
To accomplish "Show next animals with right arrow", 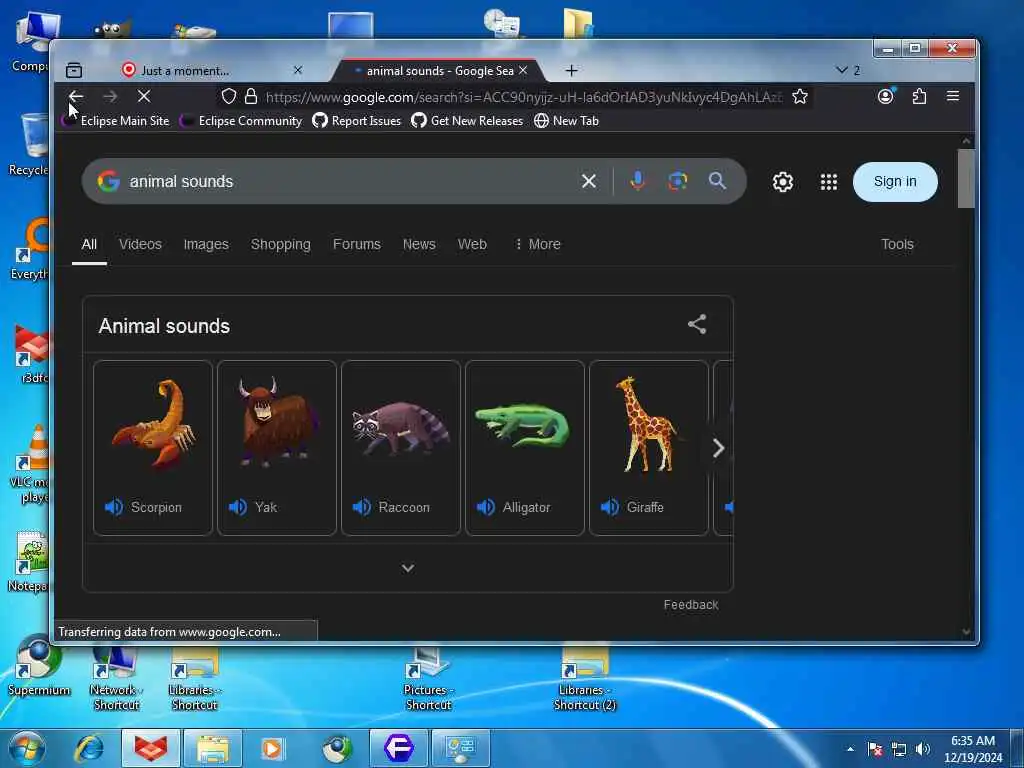I will pos(718,448).
